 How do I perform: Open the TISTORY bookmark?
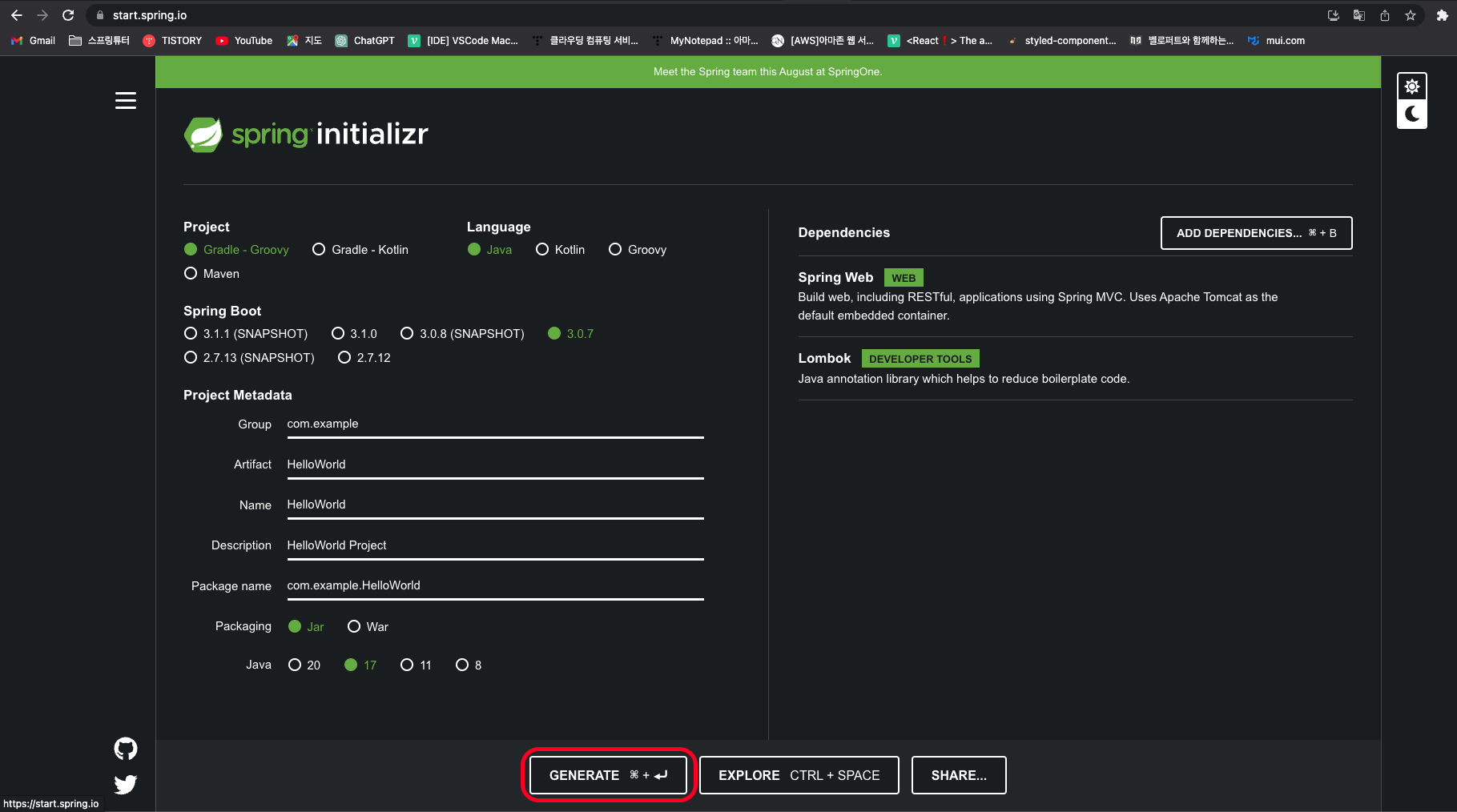(172, 41)
